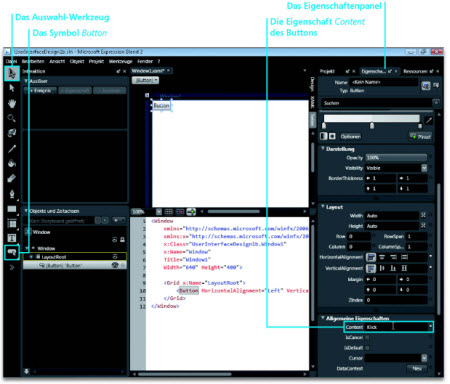Show the Events view icon
This screenshot has width=450, height=384.
(x=436, y=86)
